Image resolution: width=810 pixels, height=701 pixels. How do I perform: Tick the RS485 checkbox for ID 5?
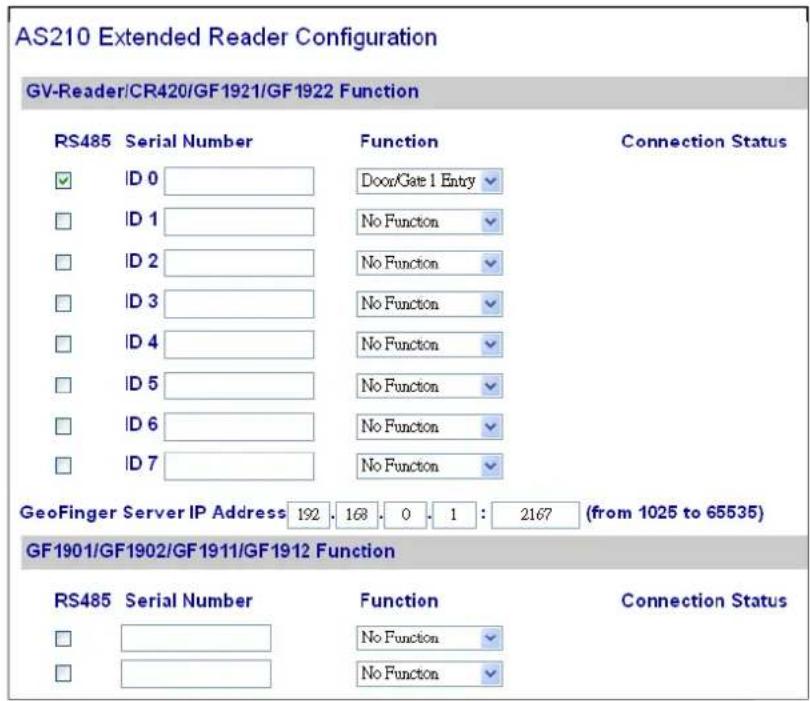tap(64, 385)
